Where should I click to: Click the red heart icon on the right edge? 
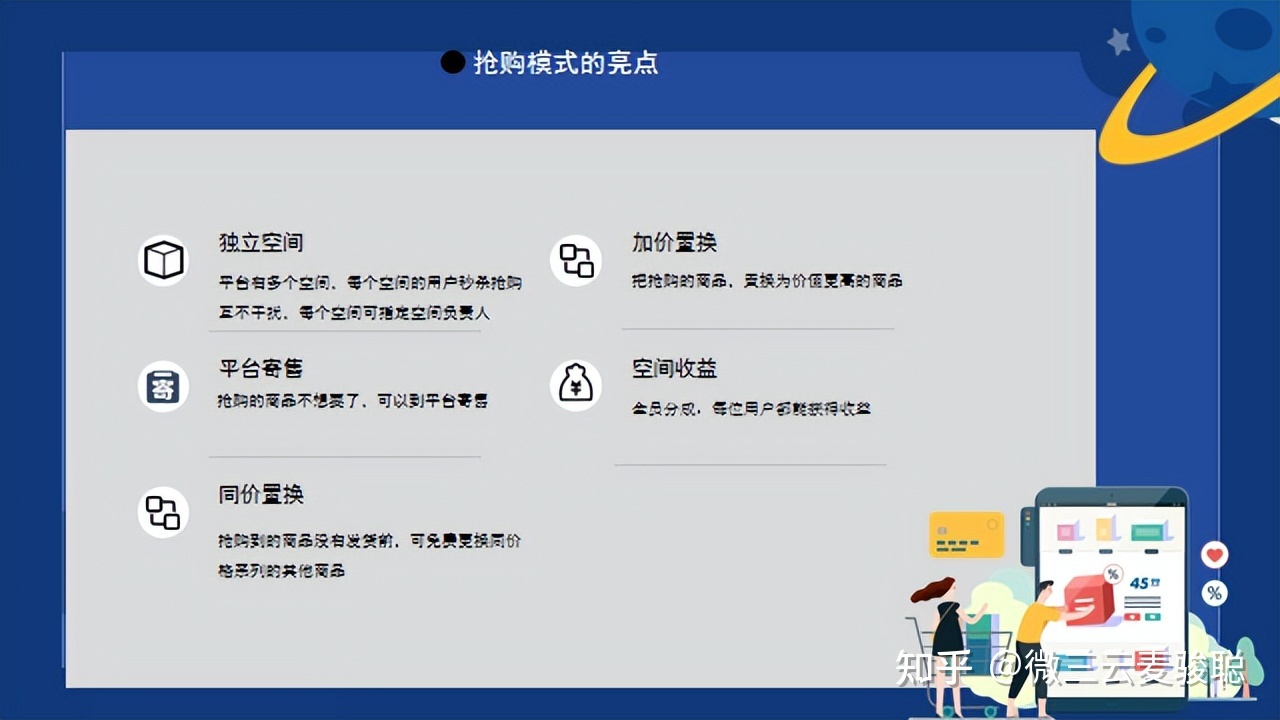coord(1215,555)
